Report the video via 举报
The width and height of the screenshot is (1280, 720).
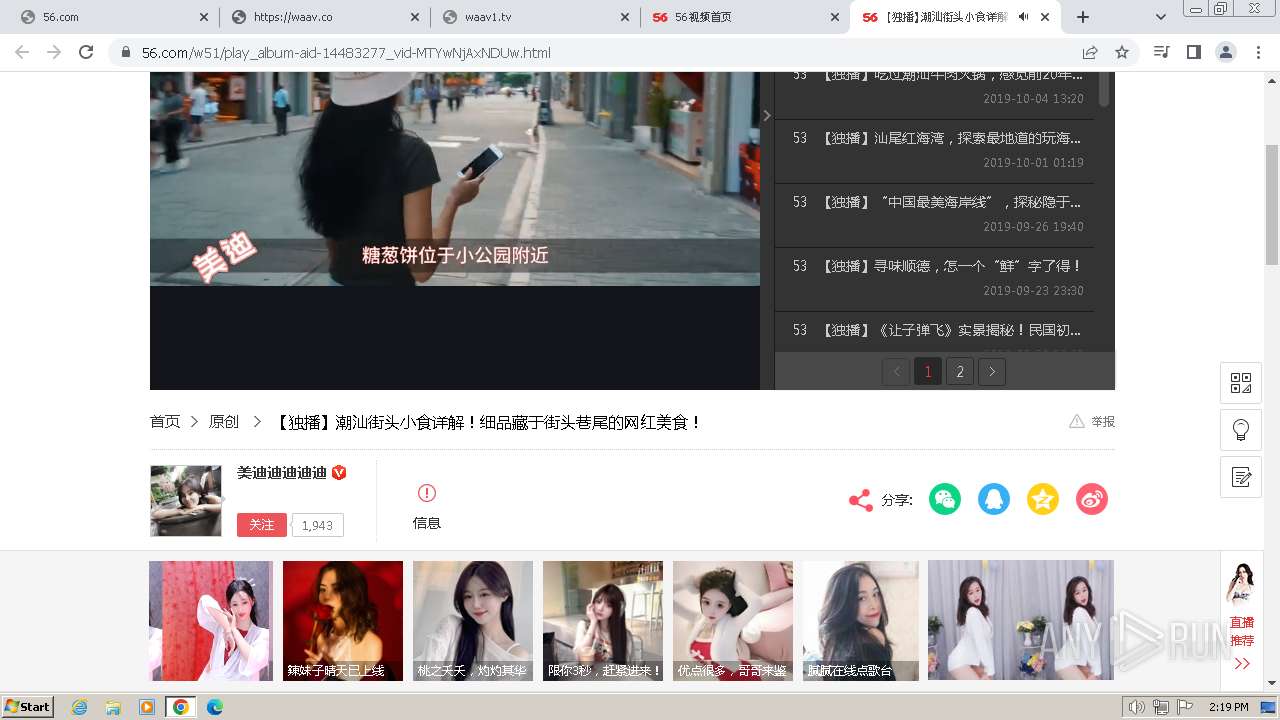pos(1092,422)
